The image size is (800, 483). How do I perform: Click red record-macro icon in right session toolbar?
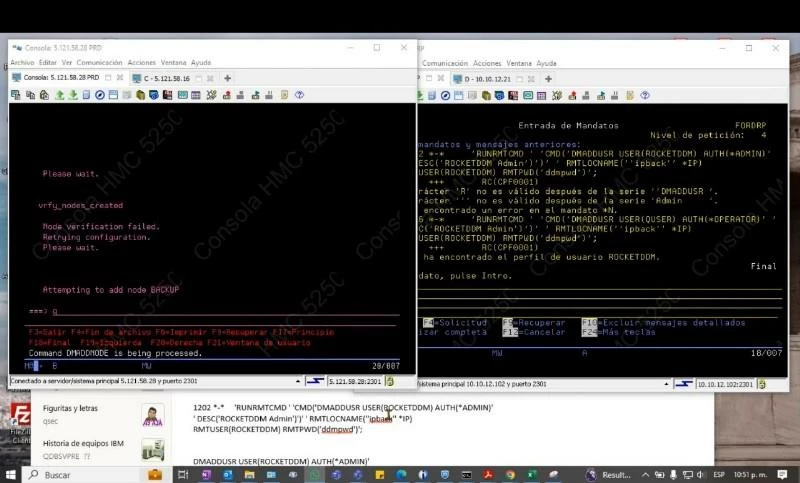point(572,95)
